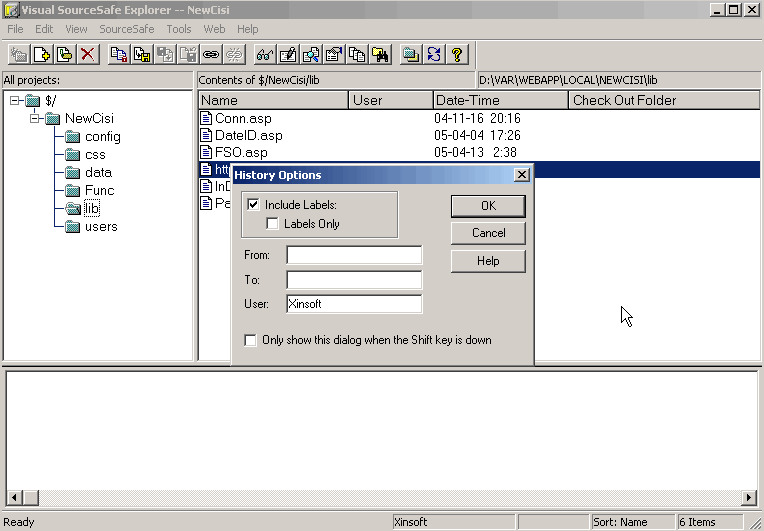The width and height of the screenshot is (764, 531).
Task: Close History Options with the X button
Action: pyautogui.click(x=522, y=175)
